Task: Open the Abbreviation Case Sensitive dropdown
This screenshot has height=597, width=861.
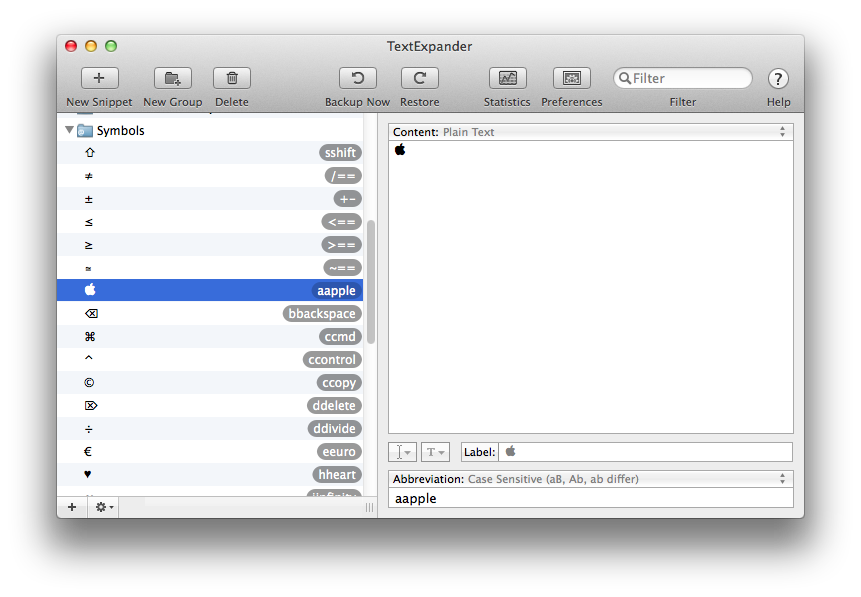Action: point(591,479)
